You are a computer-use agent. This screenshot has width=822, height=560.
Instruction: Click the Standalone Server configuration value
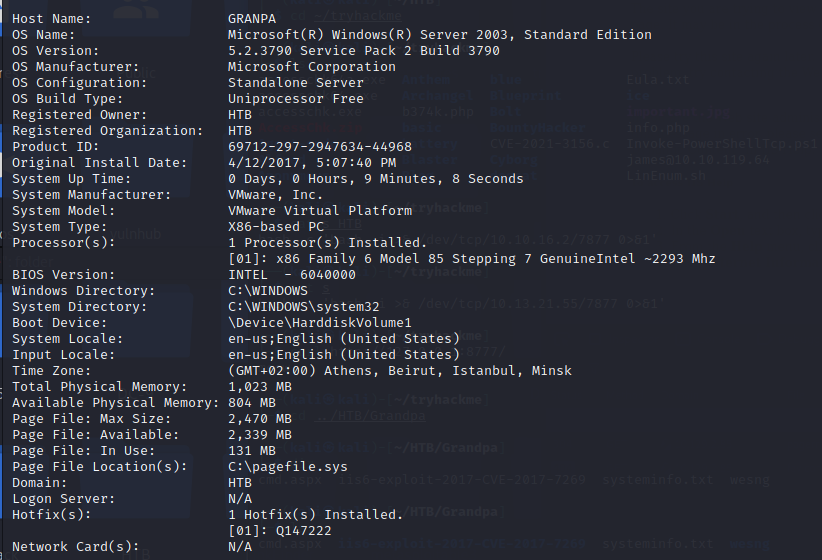click(295, 83)
